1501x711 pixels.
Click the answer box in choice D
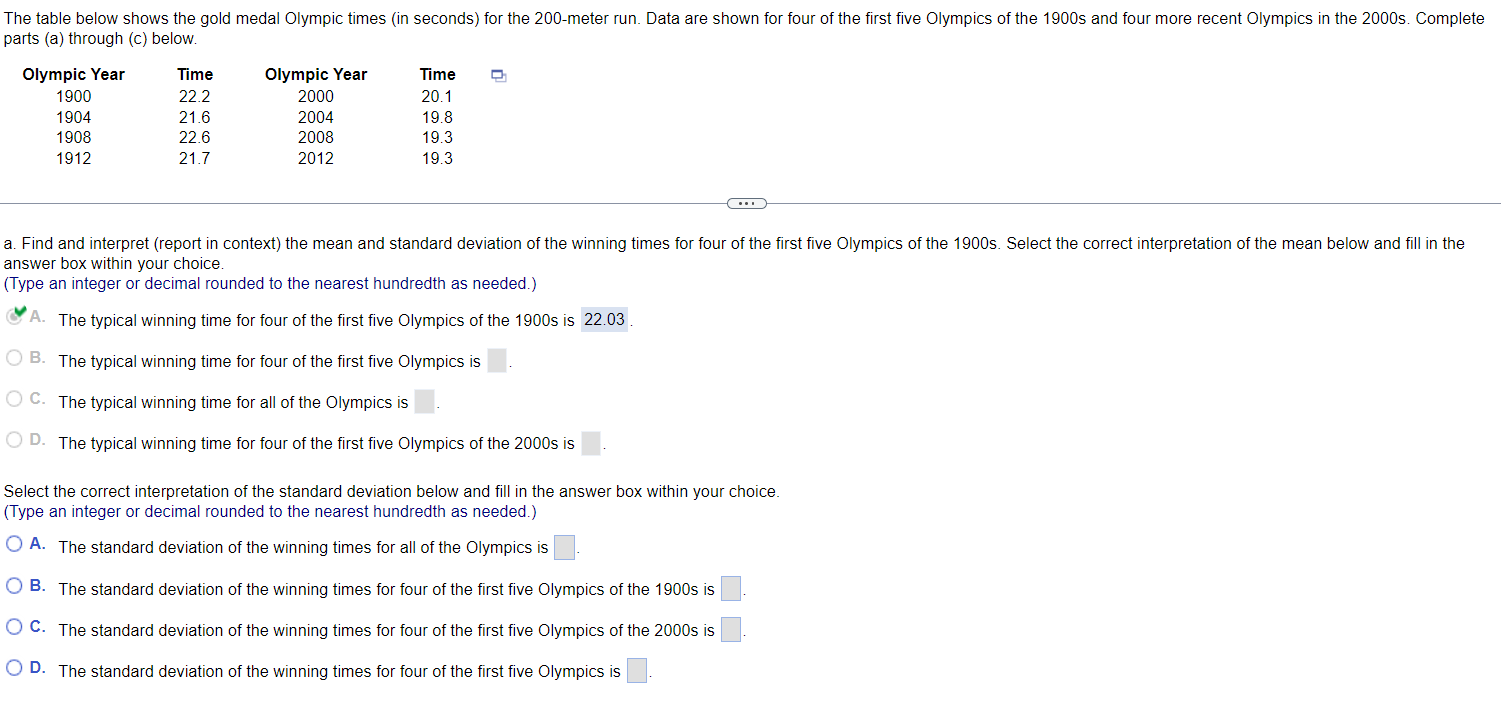(590, 441)
